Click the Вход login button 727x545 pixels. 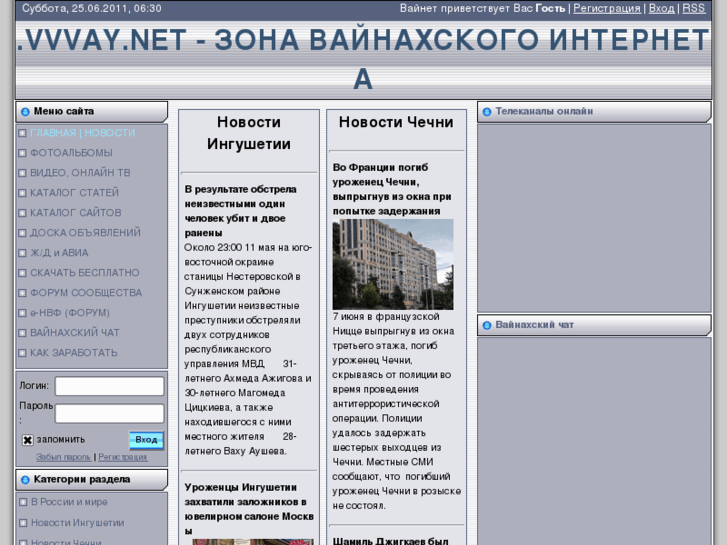(146, 440)
